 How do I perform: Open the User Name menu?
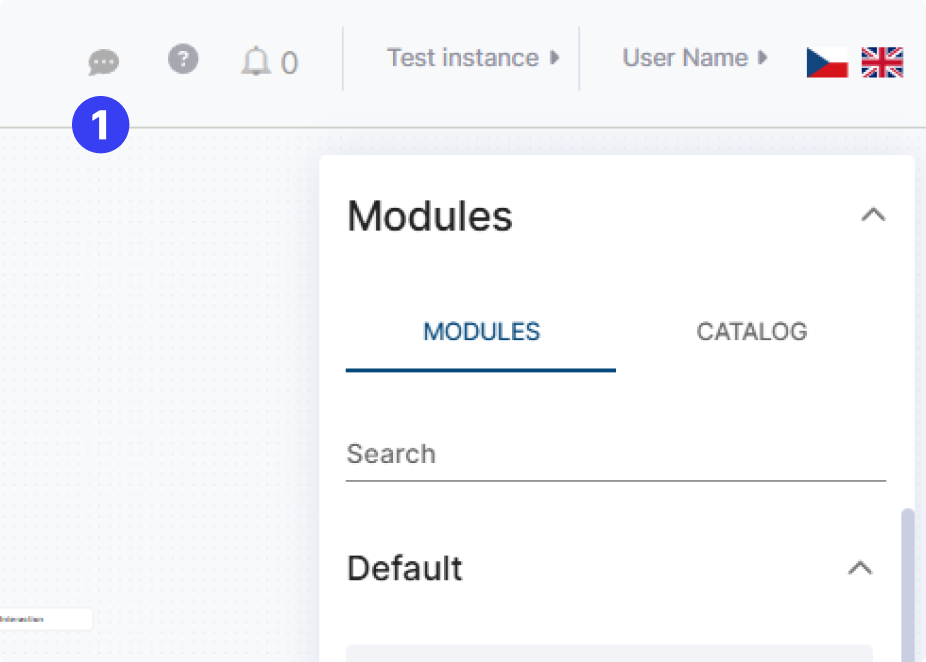coord(685,58)
